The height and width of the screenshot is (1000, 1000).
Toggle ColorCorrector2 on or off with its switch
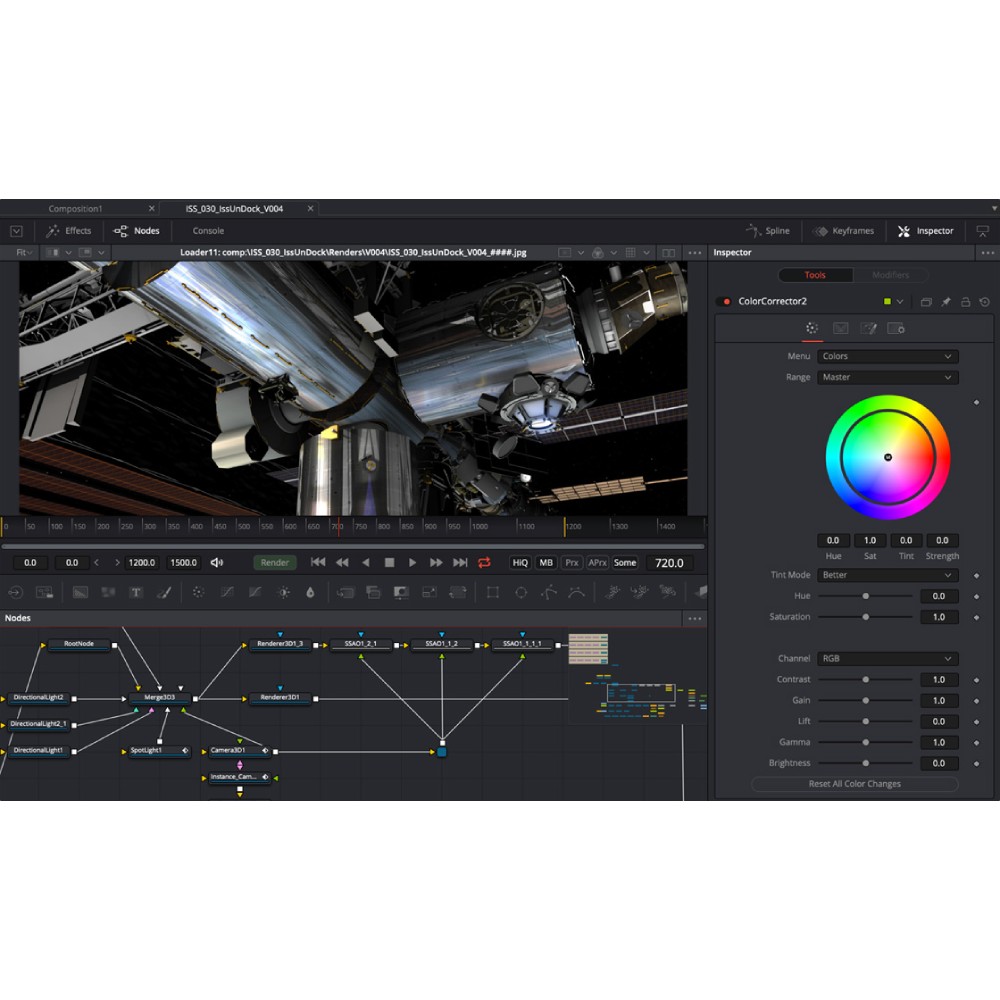coord(724,301)
